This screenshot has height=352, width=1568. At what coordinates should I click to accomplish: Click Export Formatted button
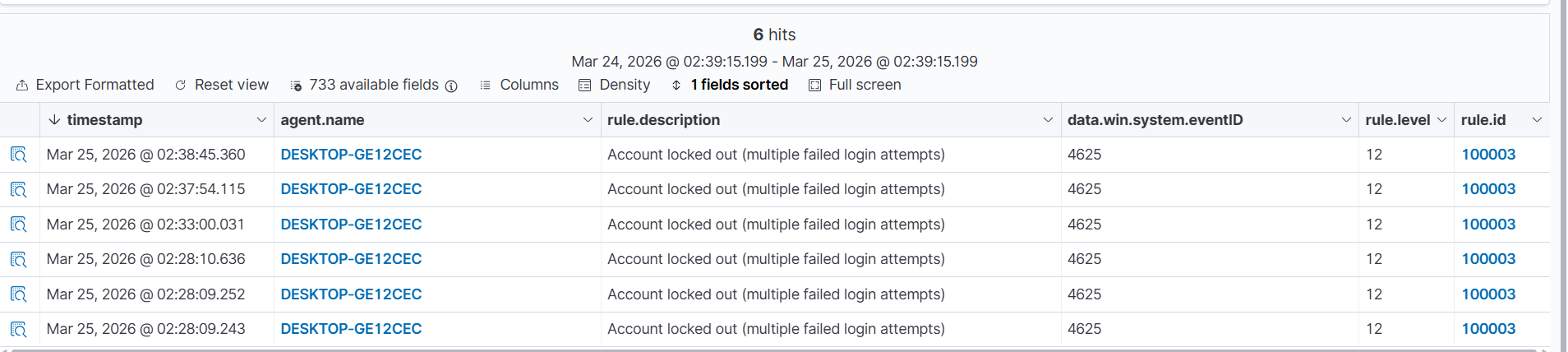[85, 85]
